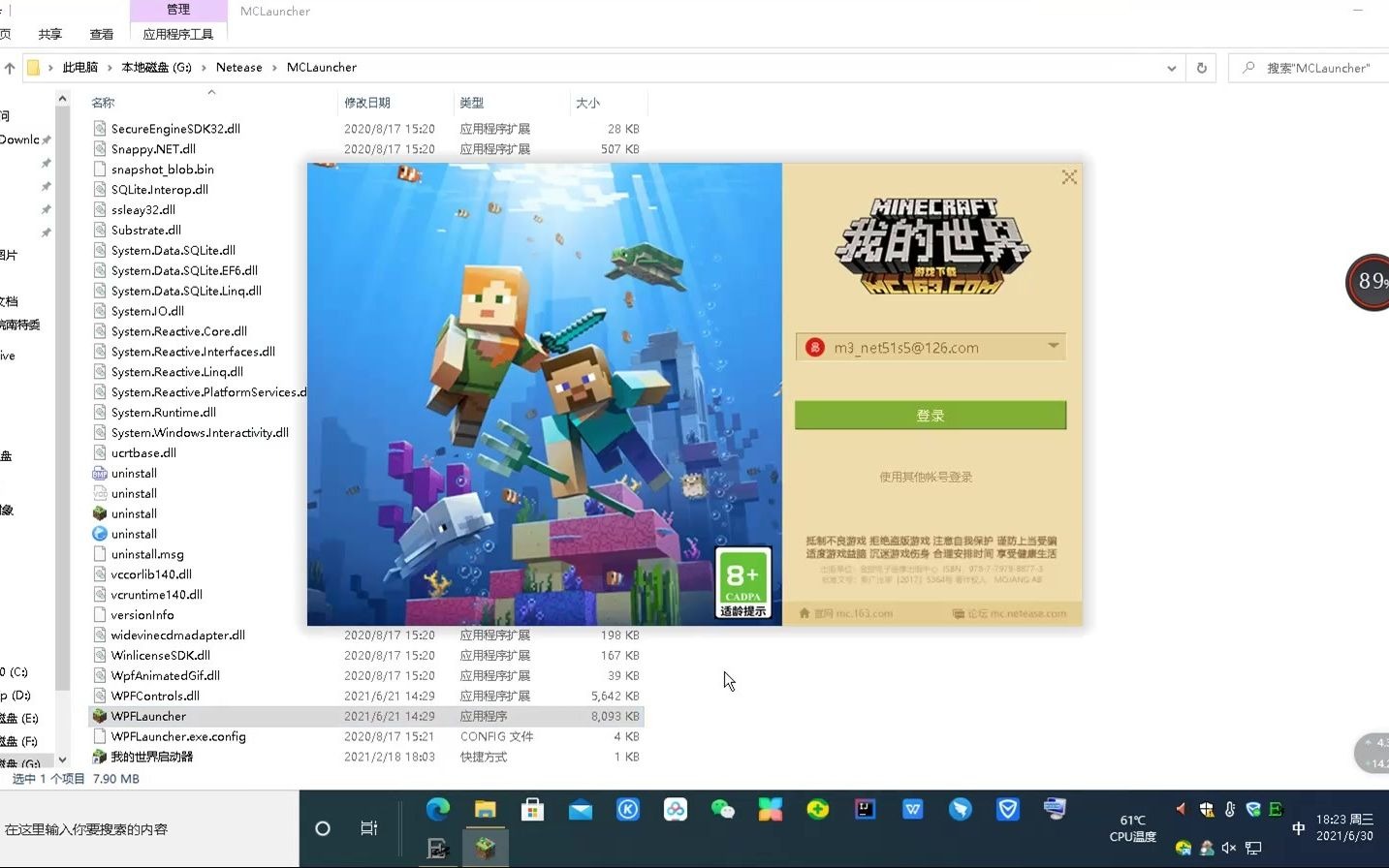The image size is (1389, 868).
Task: Select SecureEngineSDK32.dll file icon
Action: [99, 128]
